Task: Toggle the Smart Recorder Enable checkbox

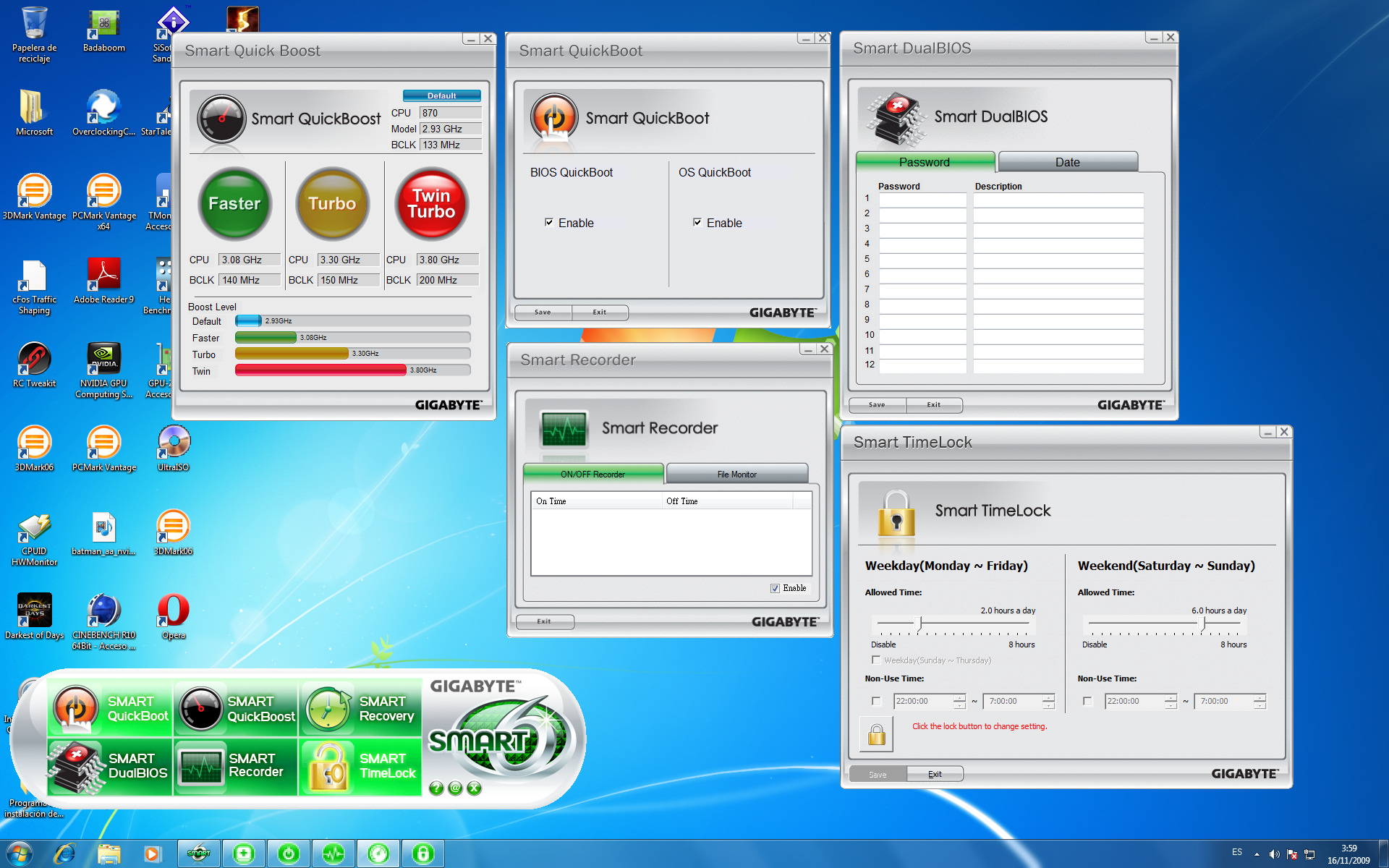Action: click(x=775, y=588)
